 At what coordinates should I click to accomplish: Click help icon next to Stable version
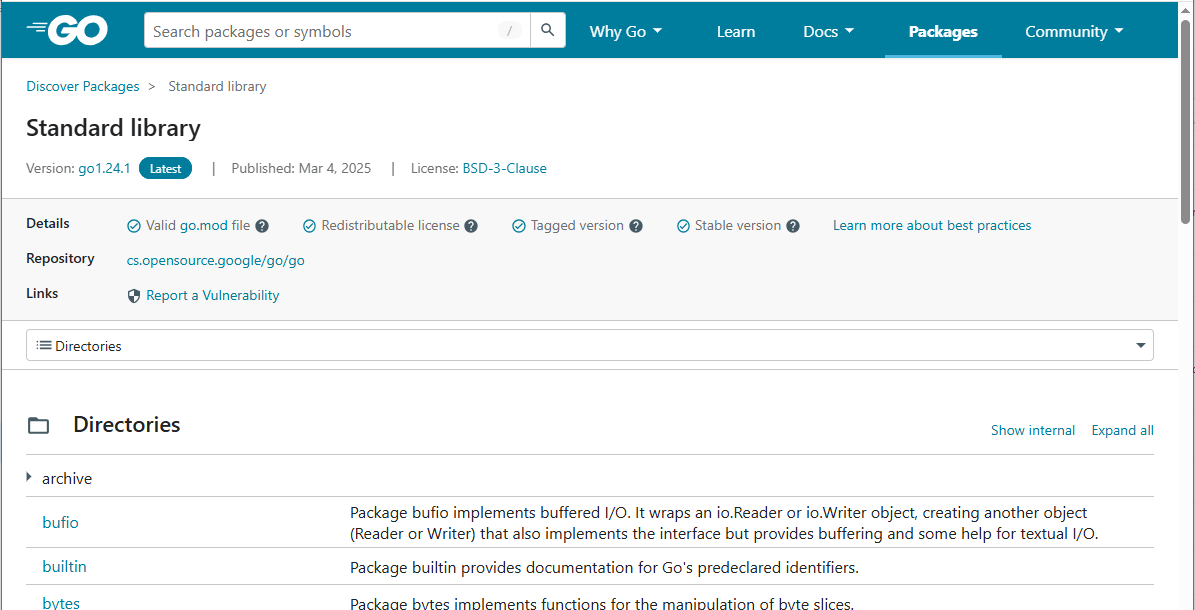(x=793, y=226)
